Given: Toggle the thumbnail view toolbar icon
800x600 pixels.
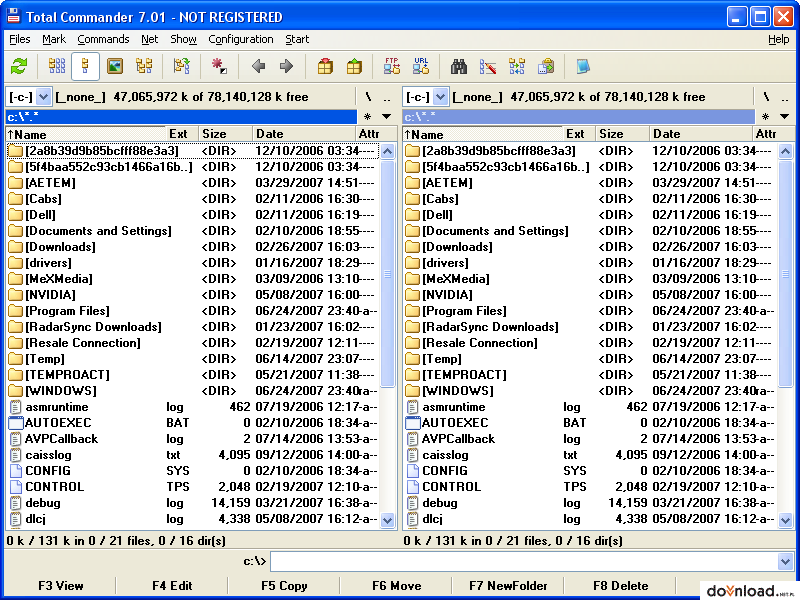Looking at the screenshot, I should click(x=115, y=67).
